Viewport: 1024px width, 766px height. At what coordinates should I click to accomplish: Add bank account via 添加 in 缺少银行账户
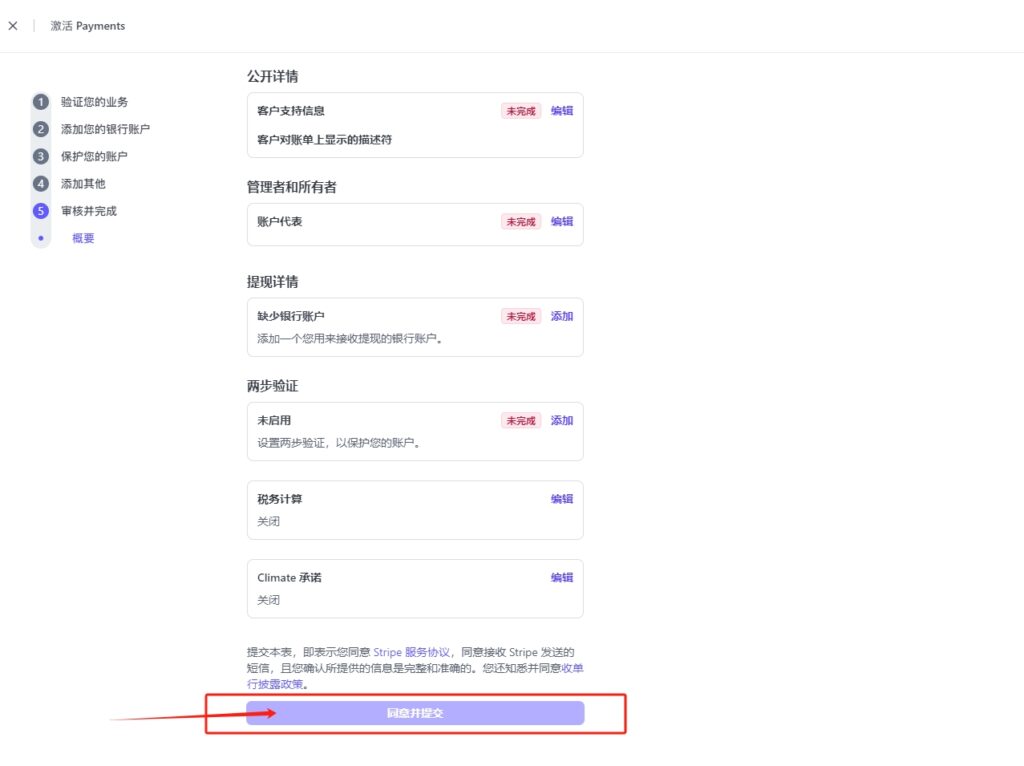click(x=562, y=316)
